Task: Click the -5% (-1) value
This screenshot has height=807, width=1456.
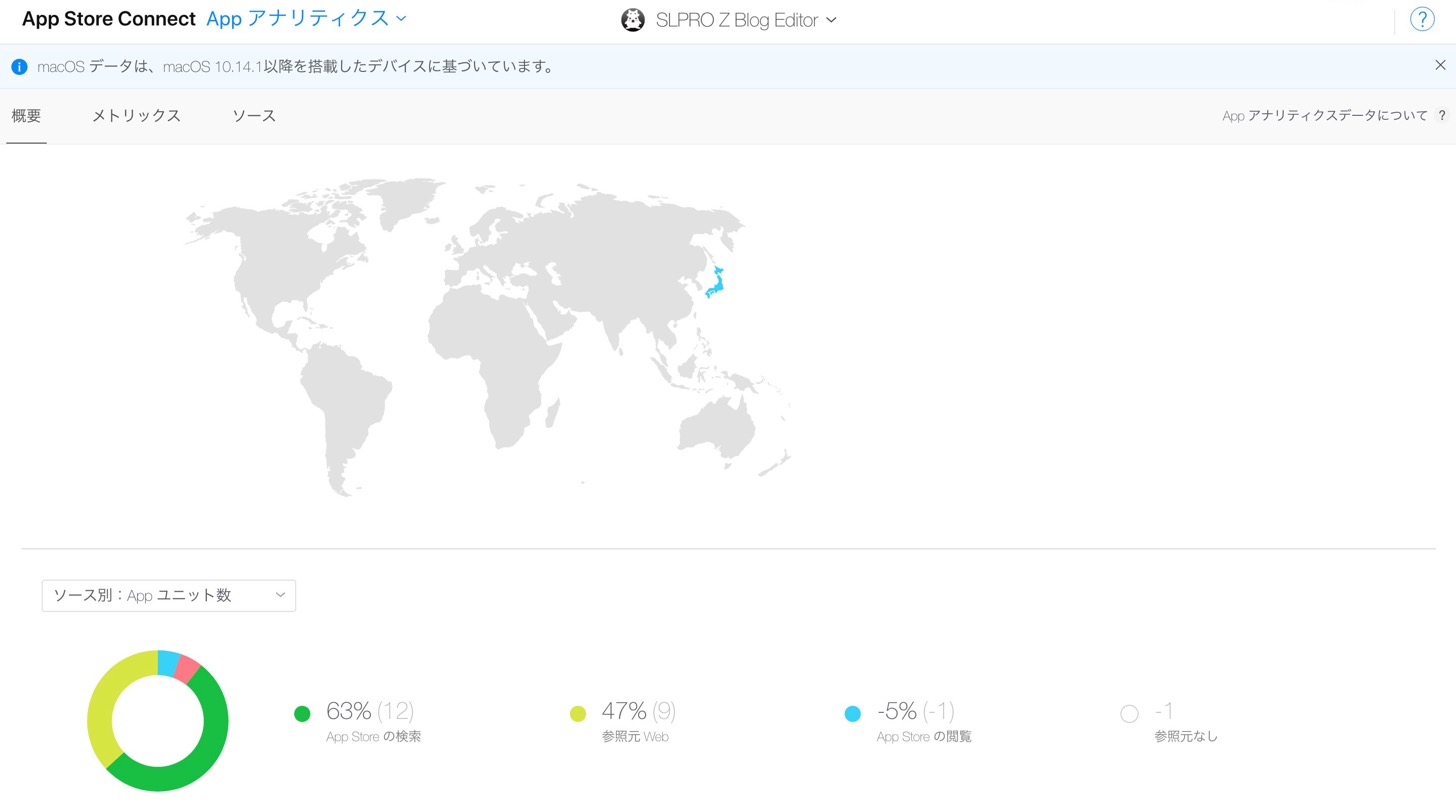Action: [916, 711]
